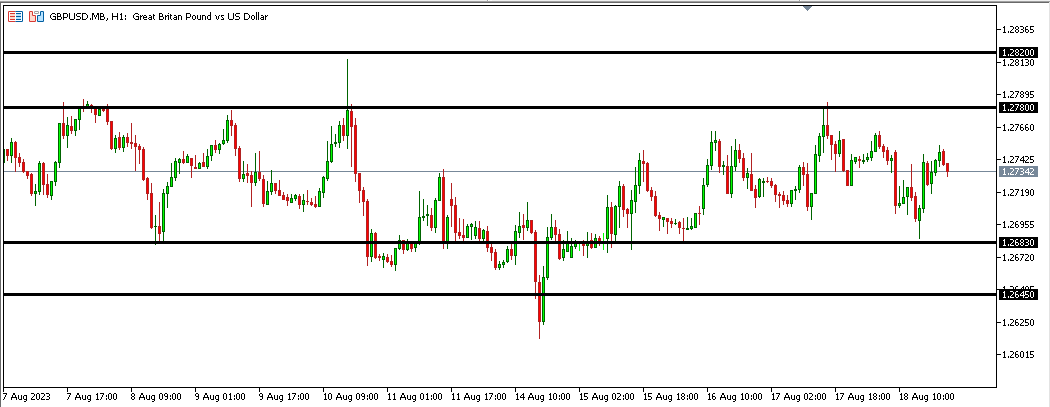Click the 1.26955 price scale value
Screen dimensions: 1050x407
1019,224
